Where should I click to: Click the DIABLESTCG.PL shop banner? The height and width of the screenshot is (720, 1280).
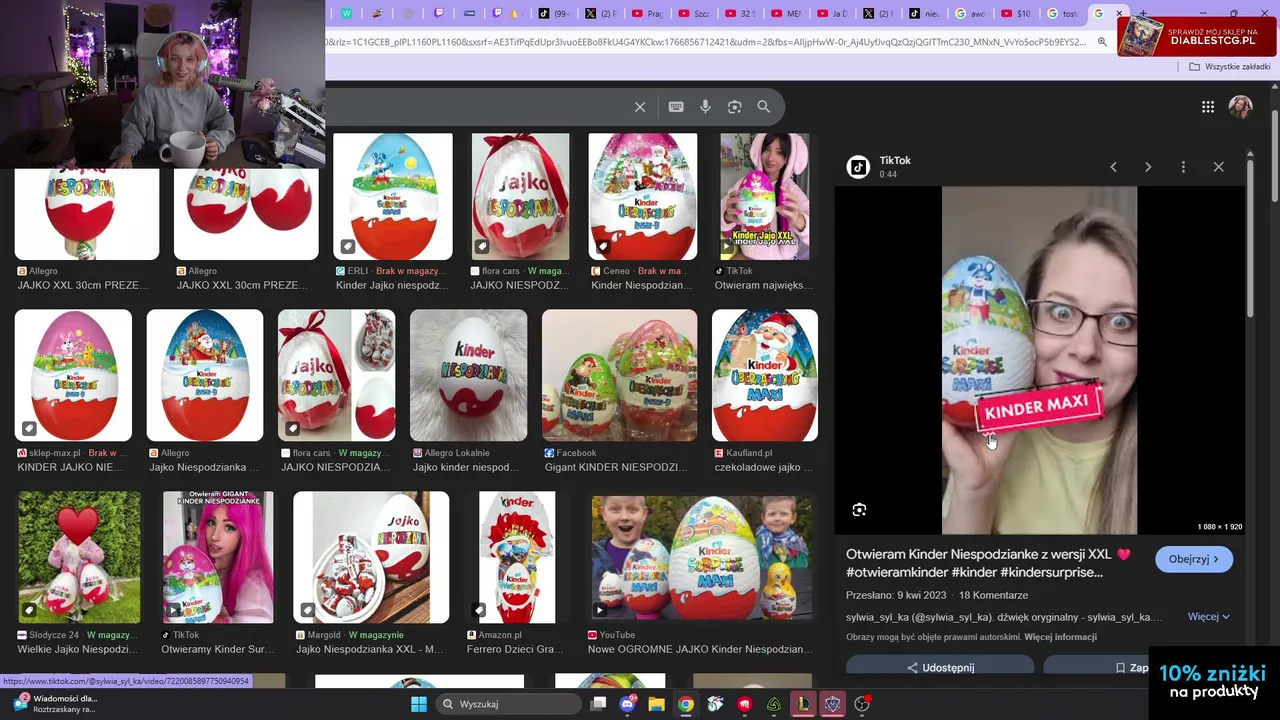pyautogui.click(x=1197, y=37)
